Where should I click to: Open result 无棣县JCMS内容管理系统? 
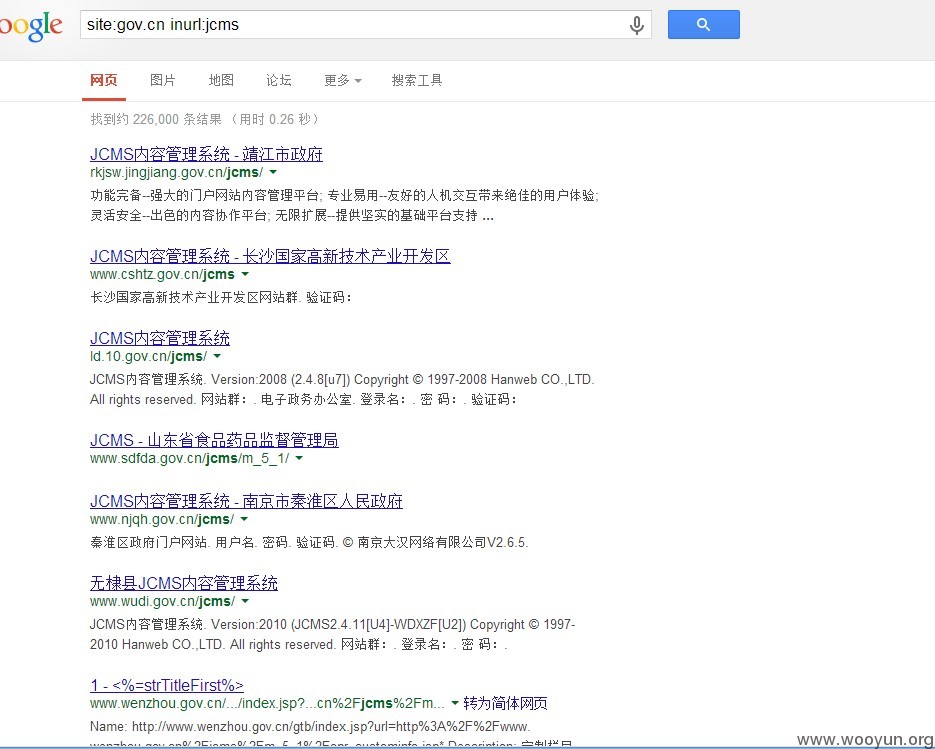coord(184,583)
